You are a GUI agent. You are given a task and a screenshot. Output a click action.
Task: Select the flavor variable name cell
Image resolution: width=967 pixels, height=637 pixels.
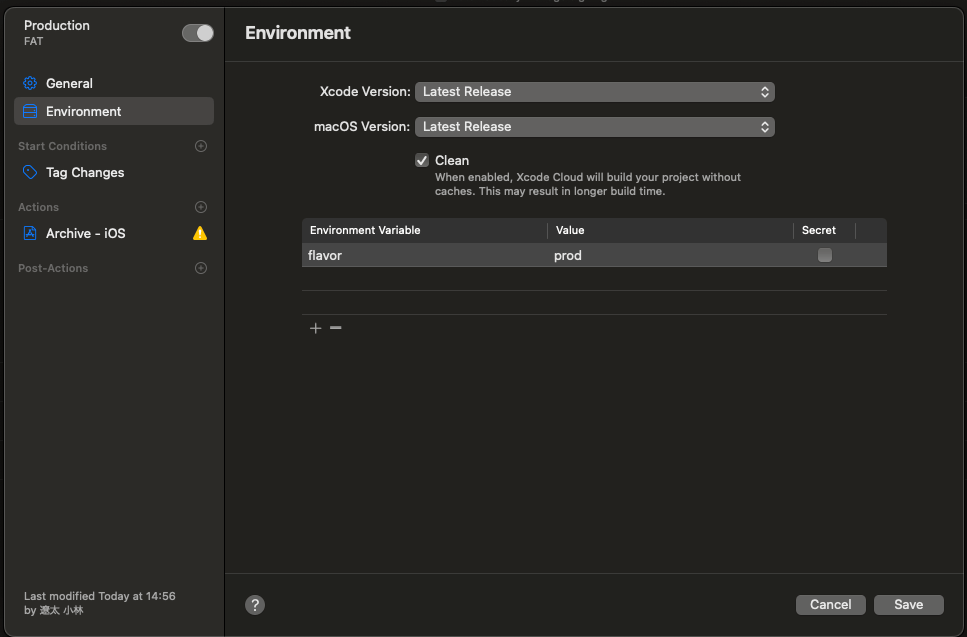424,255
